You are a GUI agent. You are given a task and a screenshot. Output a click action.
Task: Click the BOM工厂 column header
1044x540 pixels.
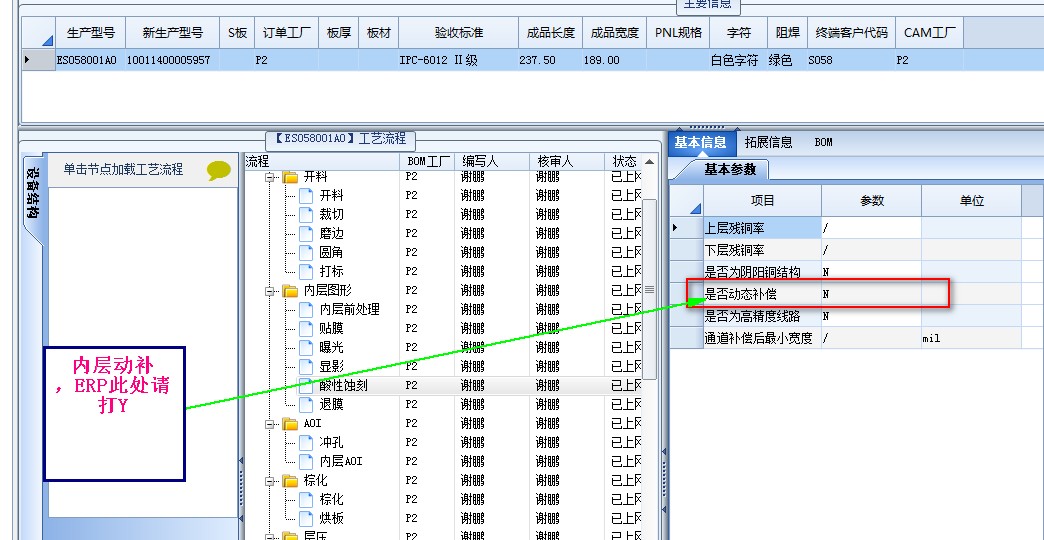point(429,162)
